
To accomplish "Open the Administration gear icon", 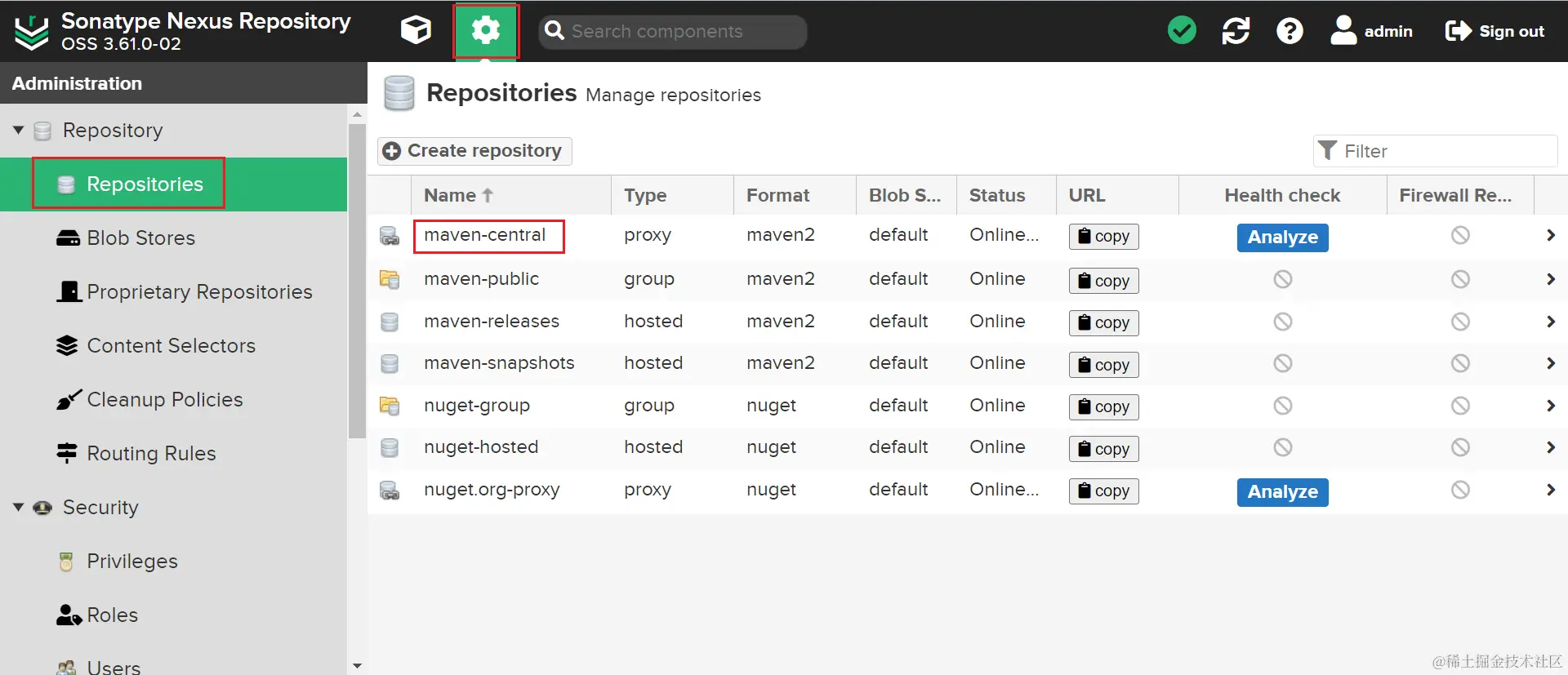I will click(486, 31).
